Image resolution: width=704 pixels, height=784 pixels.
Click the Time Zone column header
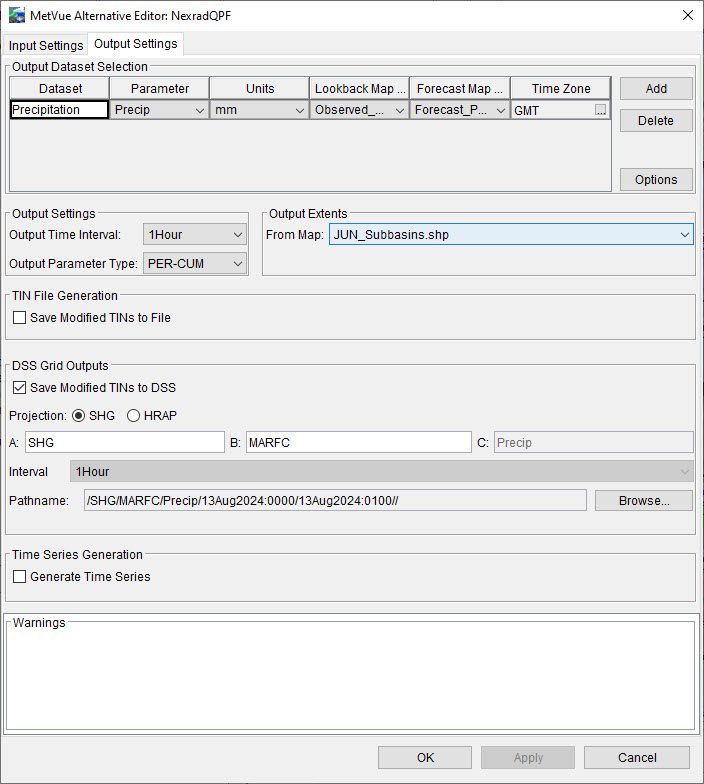click(x=560, y=88)
